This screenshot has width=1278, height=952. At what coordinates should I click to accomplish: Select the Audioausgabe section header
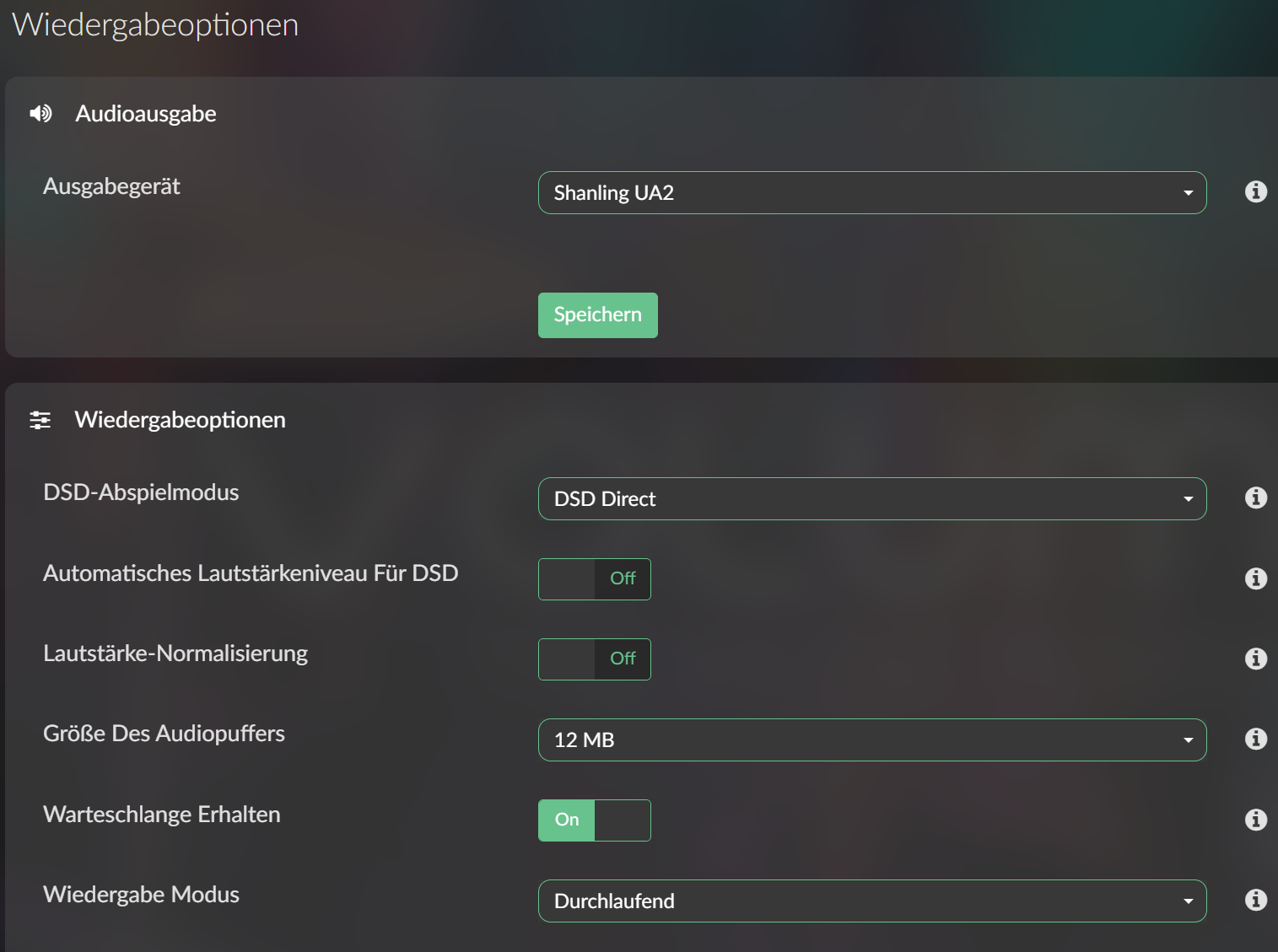tap(146, 113)
